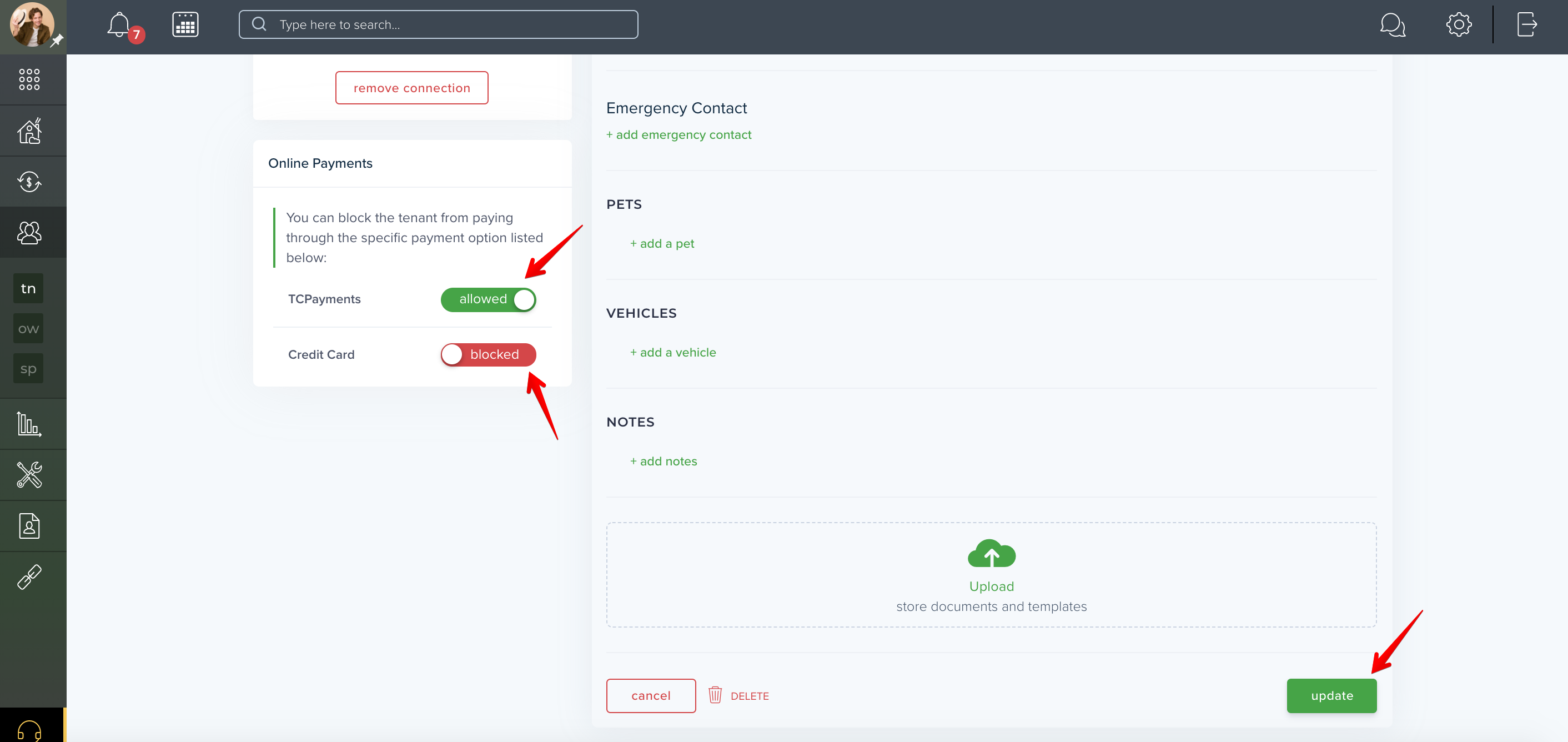Click the 'cancel' button
This screenshot has width=1568, height=742.
pyautogui.click(x=651, y=696)
